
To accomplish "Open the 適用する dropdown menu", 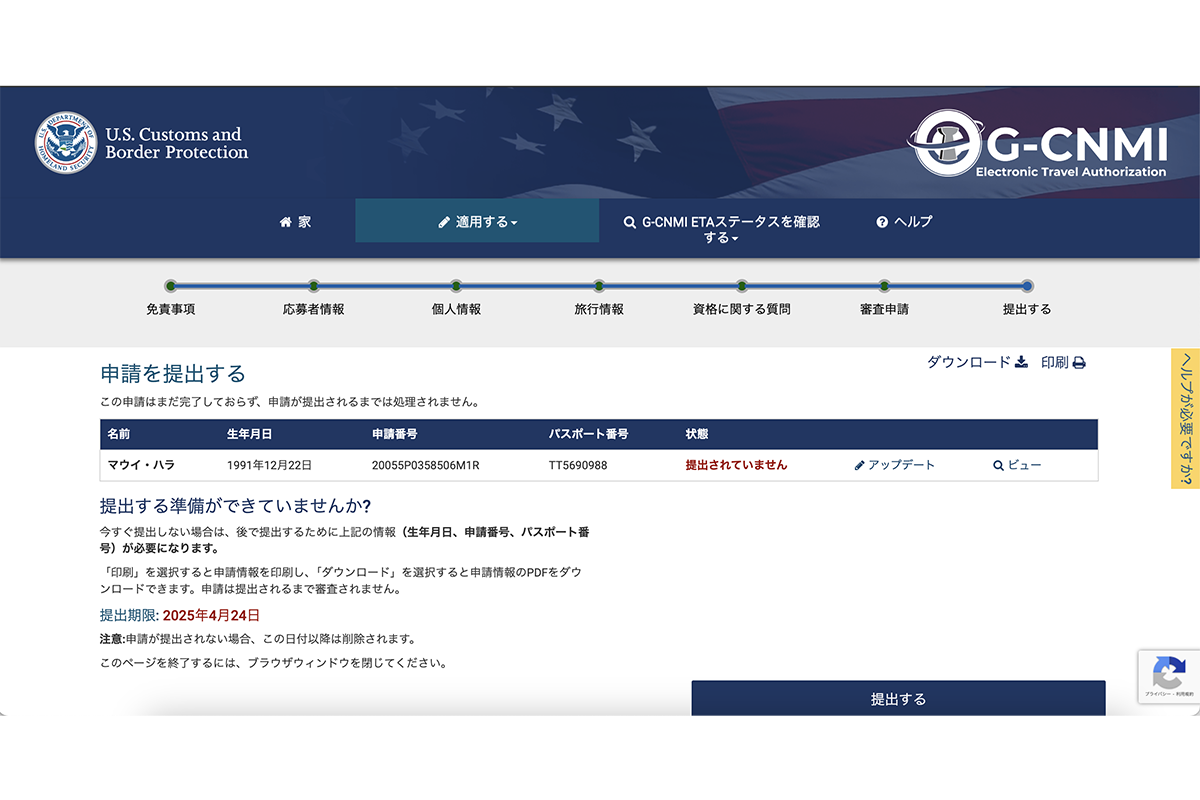I will point(477,222).
